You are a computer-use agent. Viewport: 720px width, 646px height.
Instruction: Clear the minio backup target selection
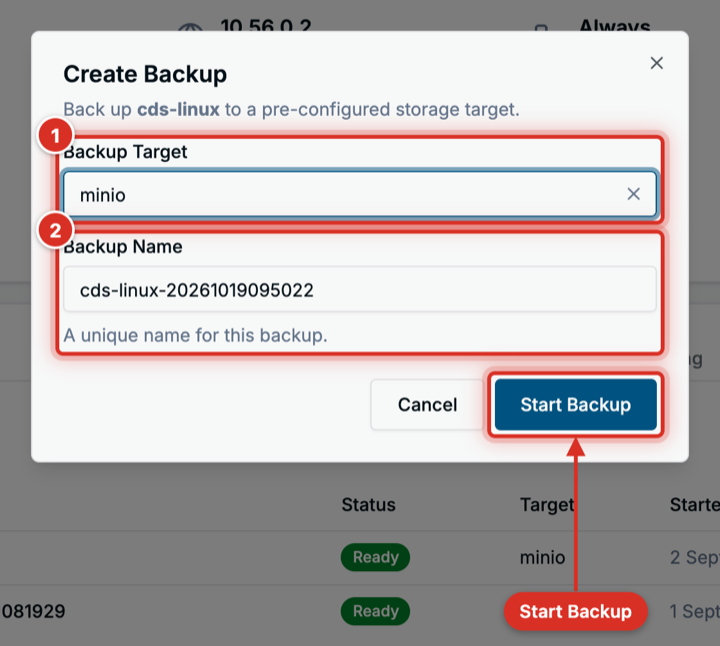click(634, 194)
